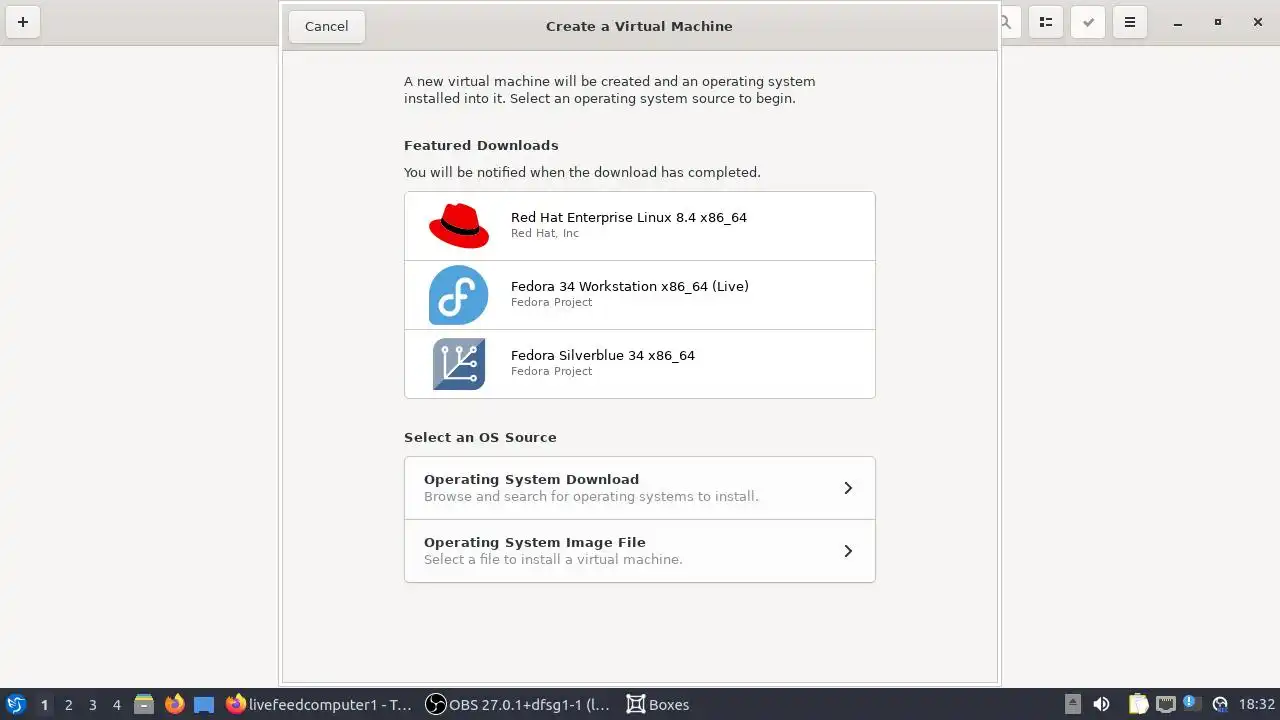The height and width of the screenshot is (720, 1280).
Task: Open the wired network tray icon
Action: (x=1165, y=704)
